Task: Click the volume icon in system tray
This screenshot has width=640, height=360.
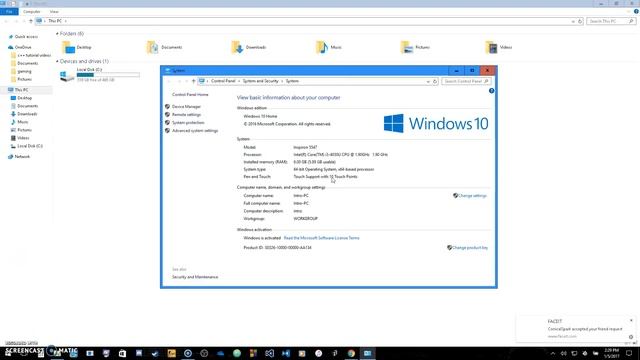Action: 564,353
